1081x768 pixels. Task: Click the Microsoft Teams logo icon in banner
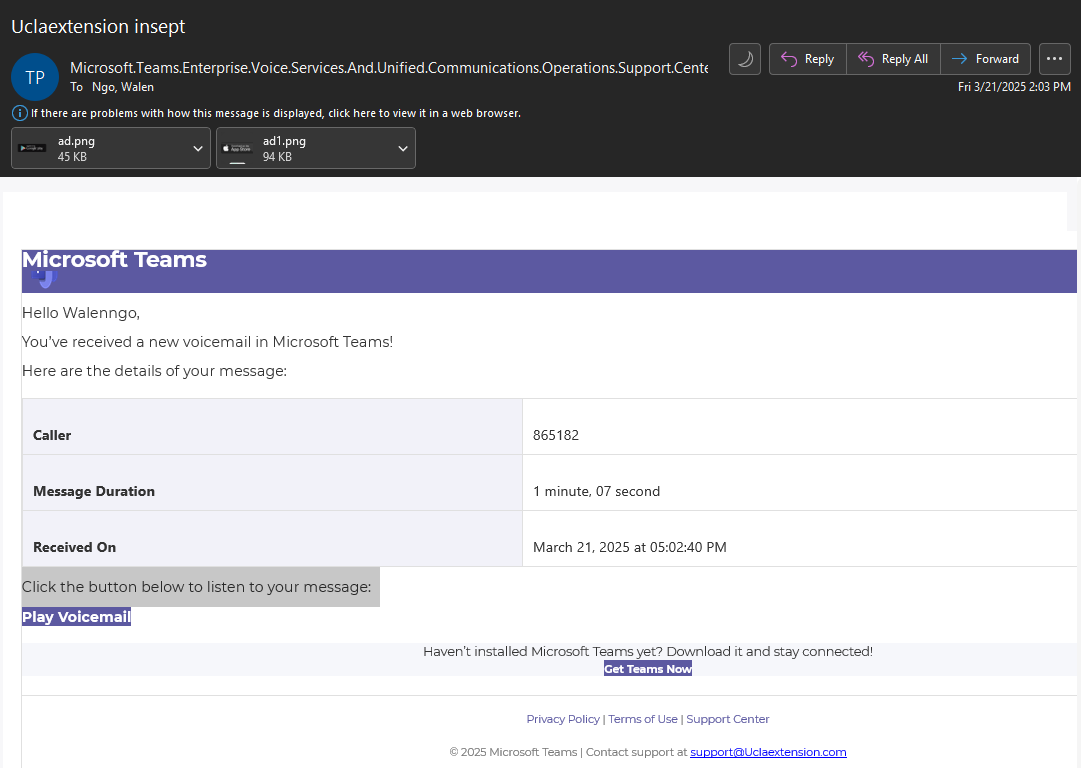pos(44,279)
